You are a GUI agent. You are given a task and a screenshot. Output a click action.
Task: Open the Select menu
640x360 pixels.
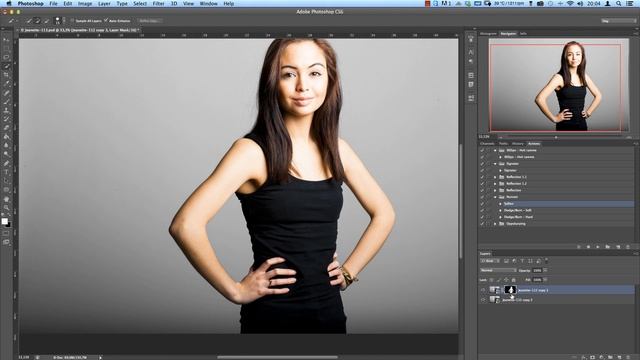tap(140, 4)
